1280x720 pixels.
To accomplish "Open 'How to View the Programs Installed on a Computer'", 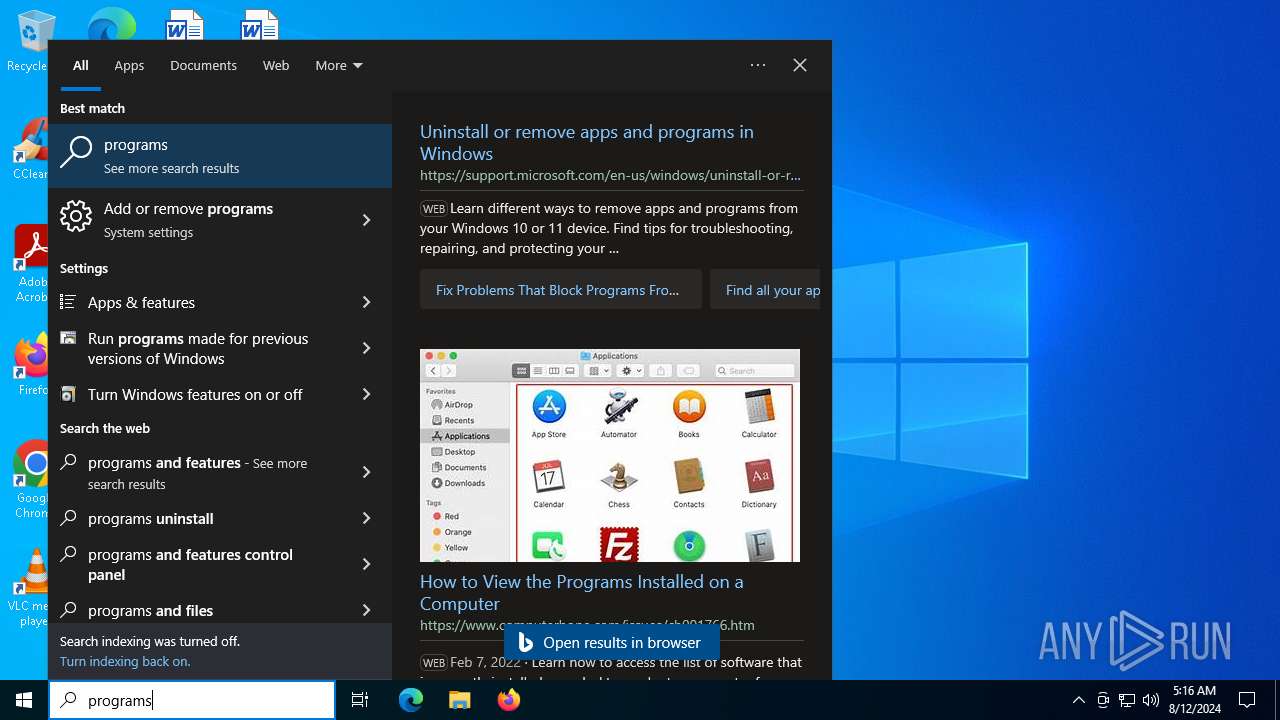I will tap(582, 592).
